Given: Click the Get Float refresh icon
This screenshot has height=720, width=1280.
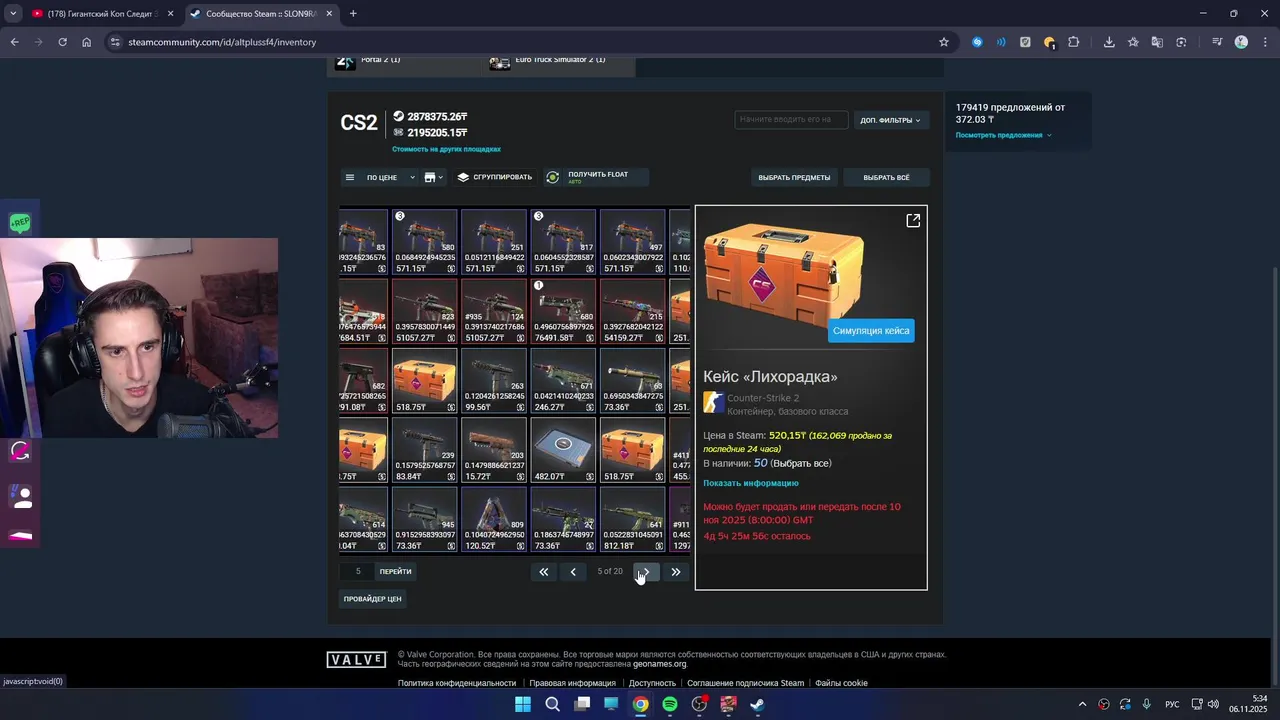Looking at the screenshot, I should click(553, 177).
